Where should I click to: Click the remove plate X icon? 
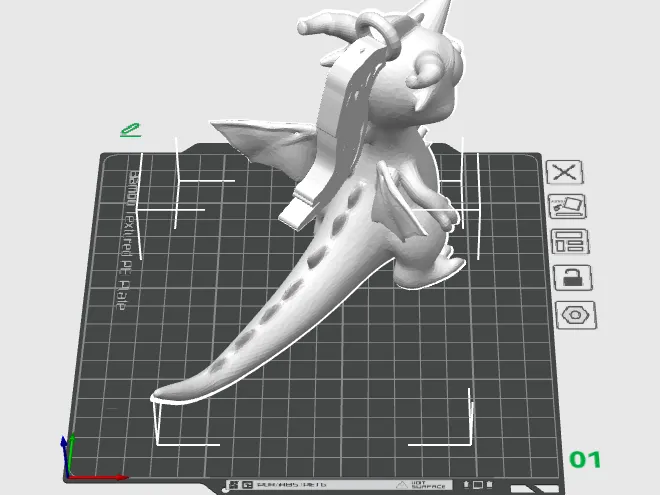pos(564,172)
